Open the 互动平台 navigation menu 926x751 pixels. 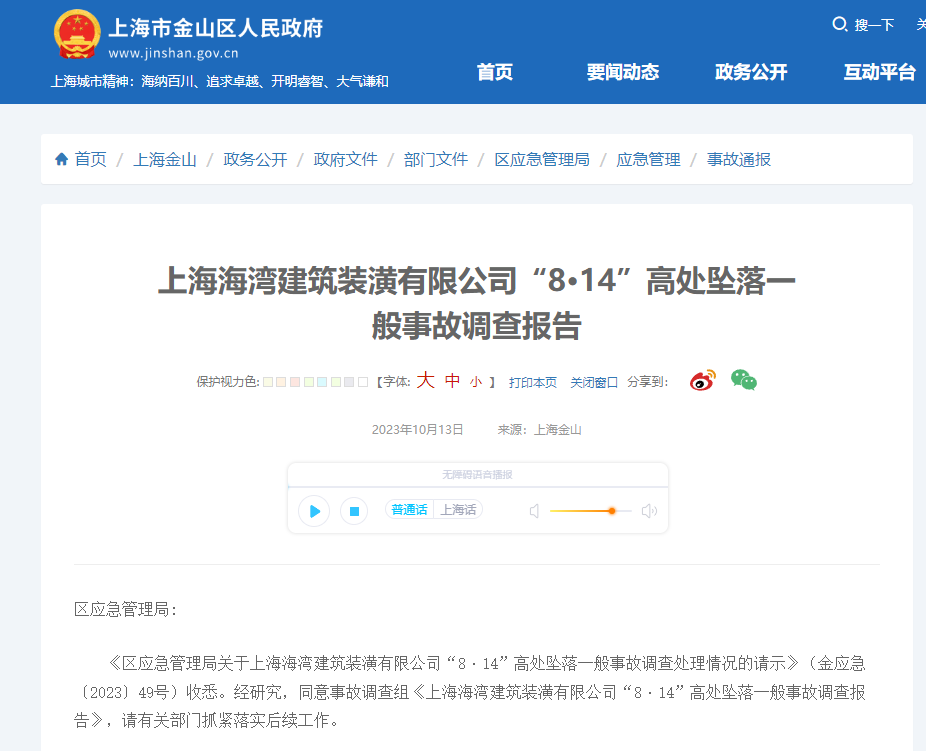(x=879, y=72)
